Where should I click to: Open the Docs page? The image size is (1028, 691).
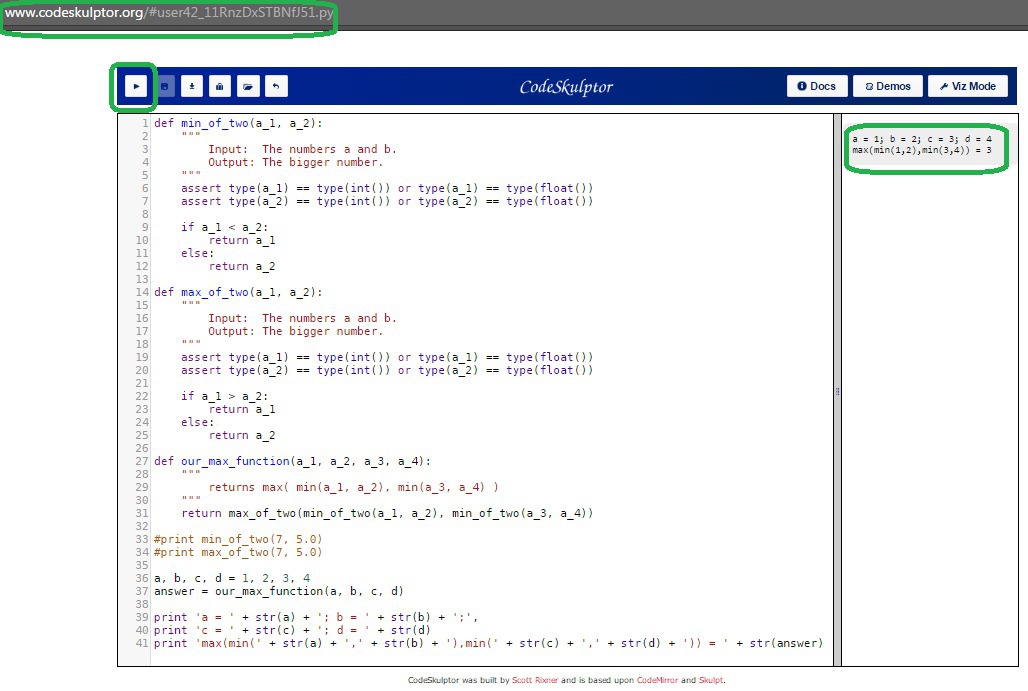817,86
